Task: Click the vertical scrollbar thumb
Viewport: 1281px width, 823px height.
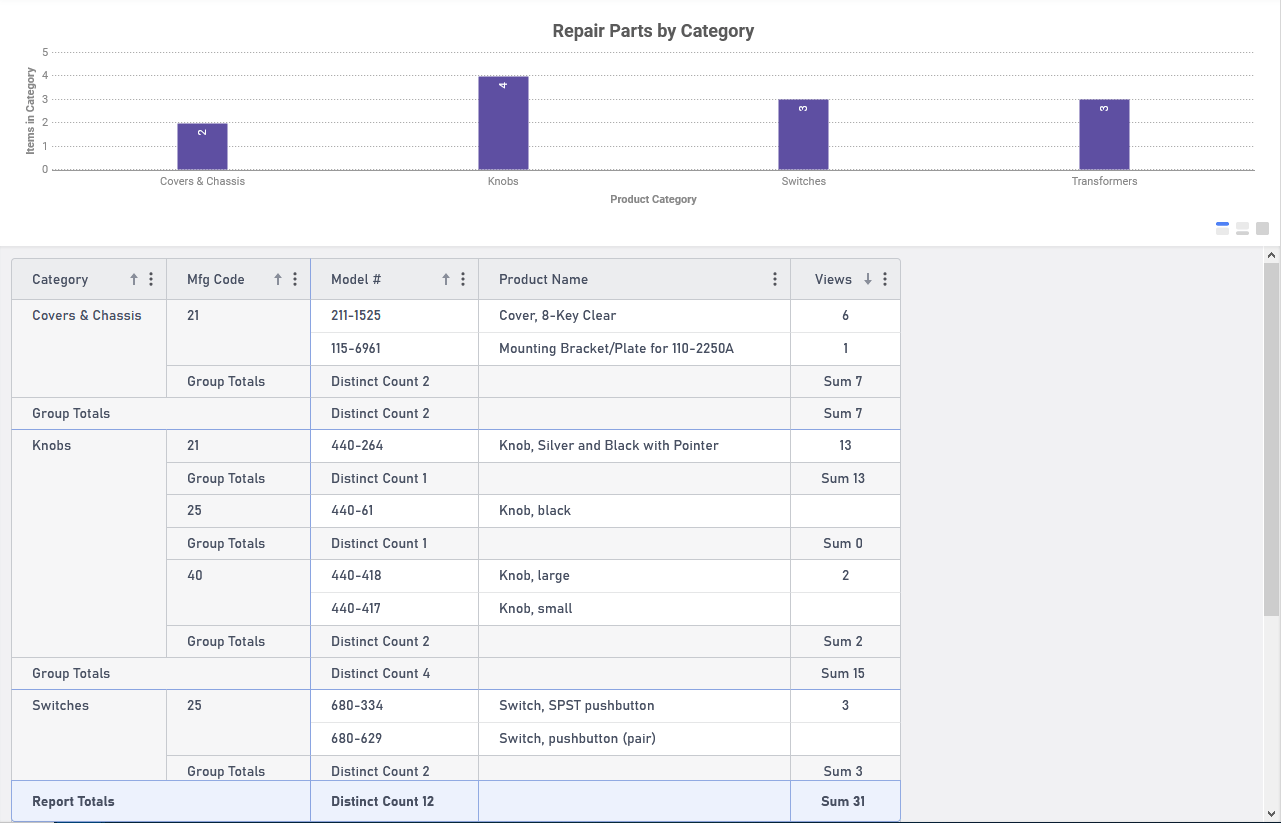Action: click(x=1271, y=439)
